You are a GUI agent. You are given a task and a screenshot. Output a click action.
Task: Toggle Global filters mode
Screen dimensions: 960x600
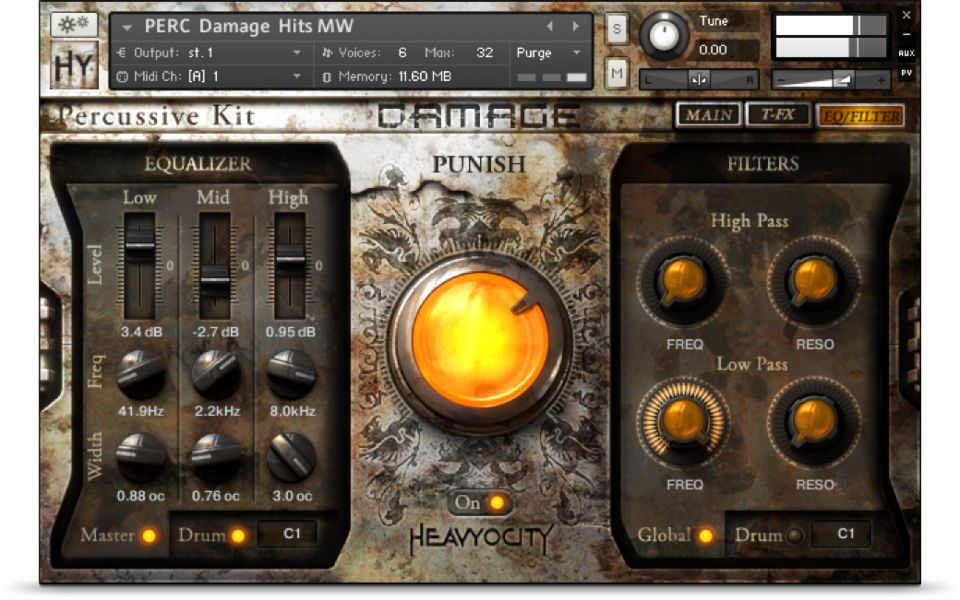pos(706,536)
